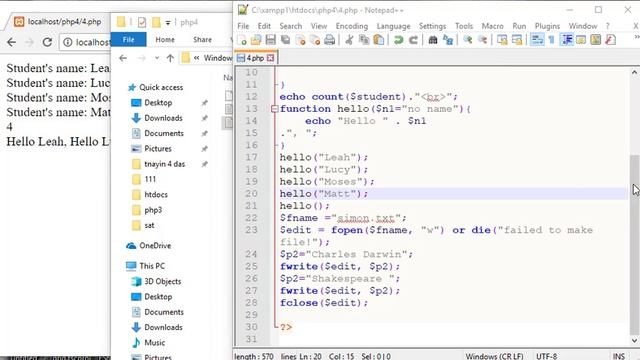Click the Paste clipboard icon
The height and width of the screenshot is (360, 640).
379,40
